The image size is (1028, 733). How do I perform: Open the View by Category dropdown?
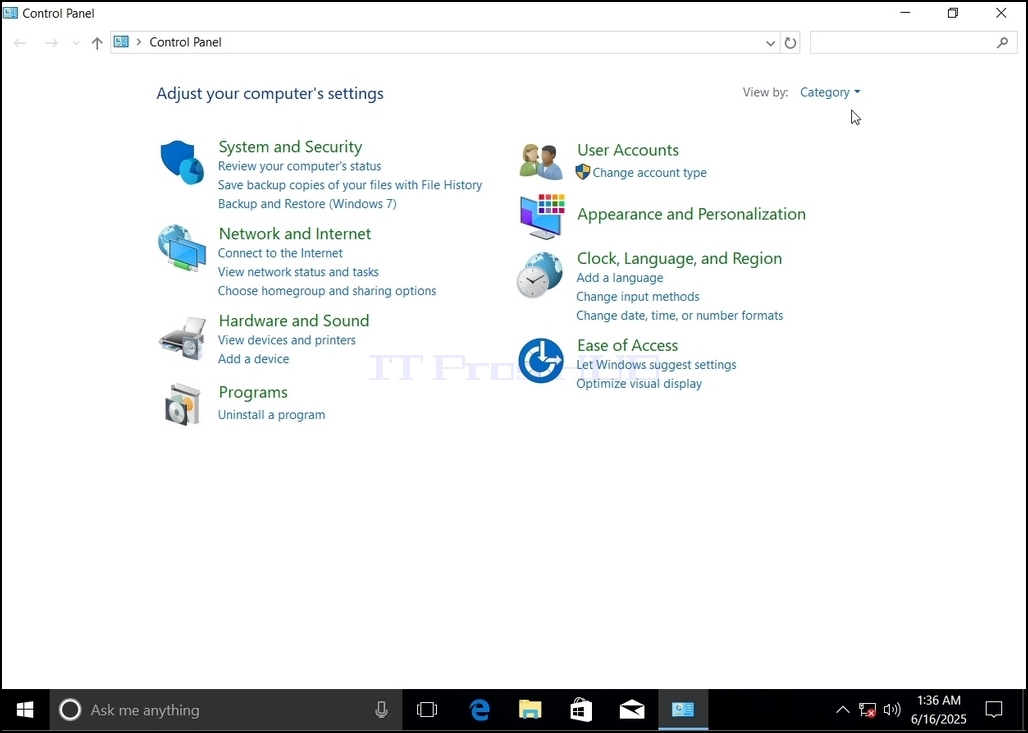click(x=830, y=92)
